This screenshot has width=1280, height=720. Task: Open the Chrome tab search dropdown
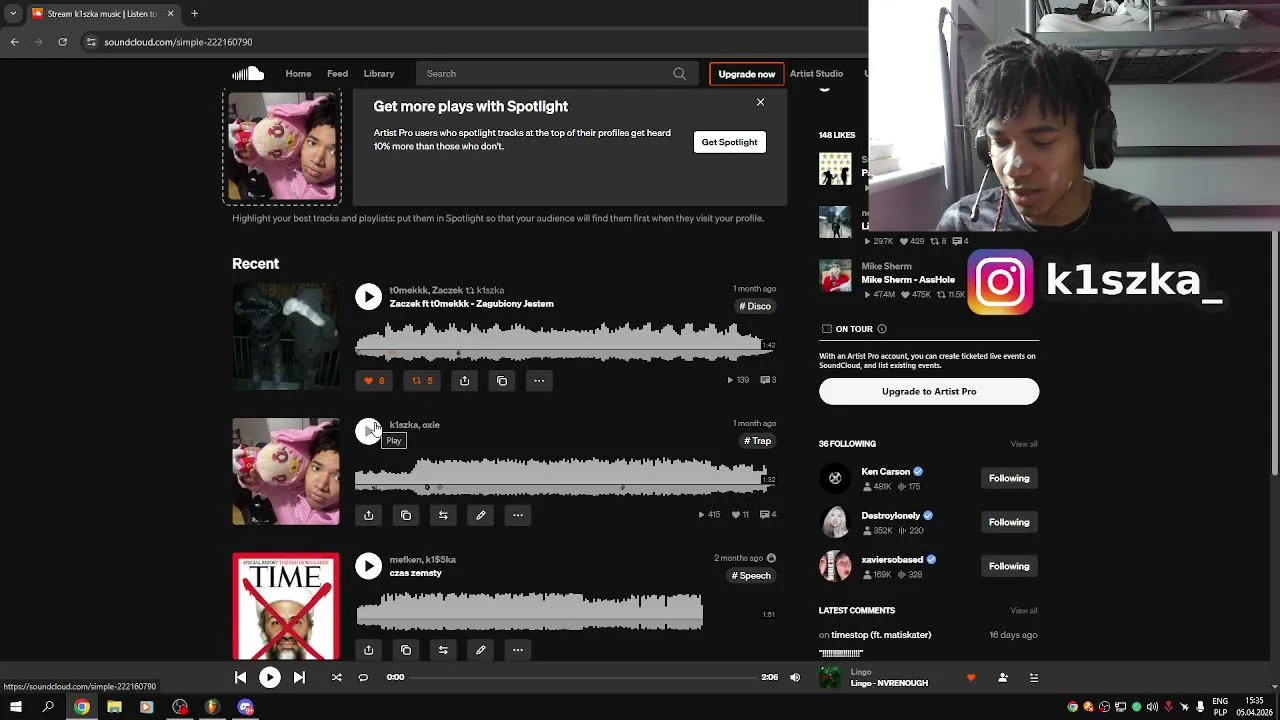pyautogui.click(x=13, y=14)
